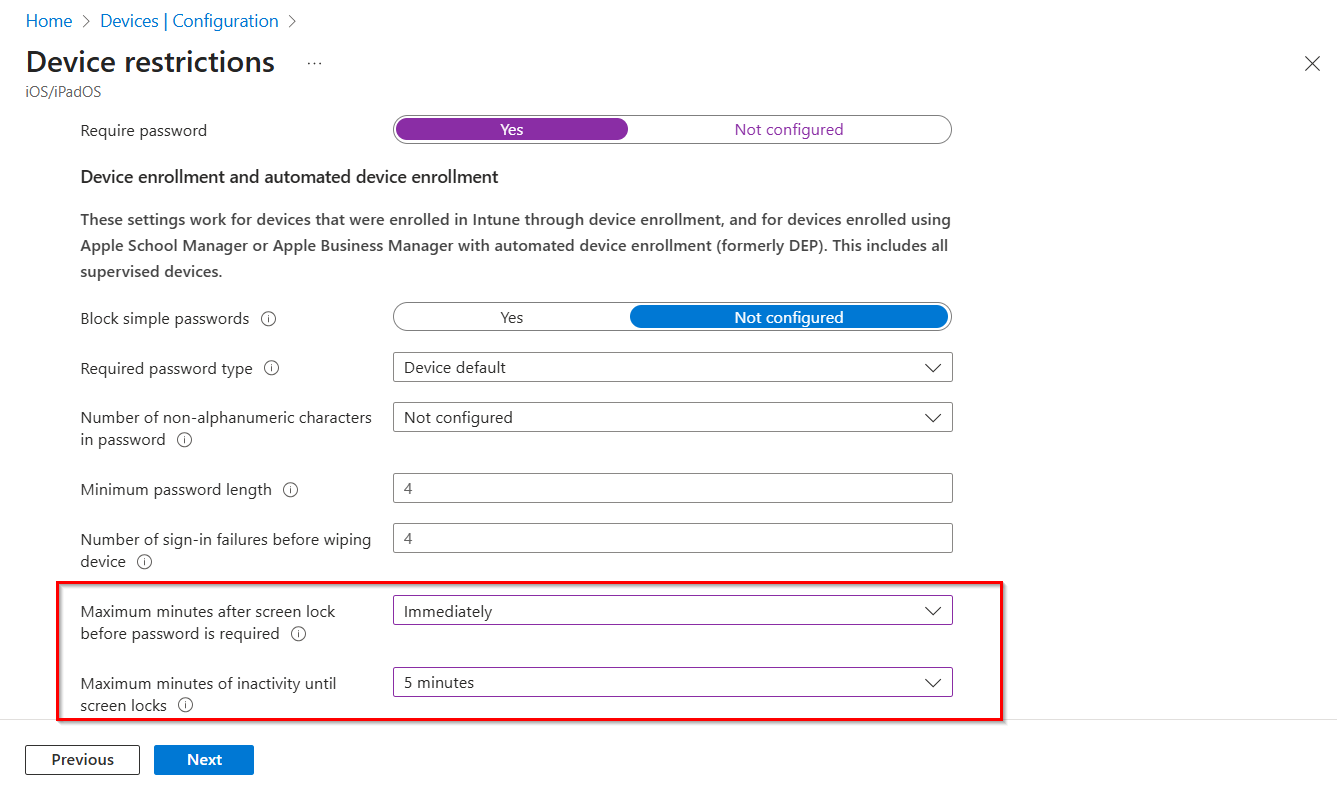Navigate to Home via the breadcrumb
The height and width of the screenshot is (790, 1337).
pyautogui.click(x=48, y=20)
